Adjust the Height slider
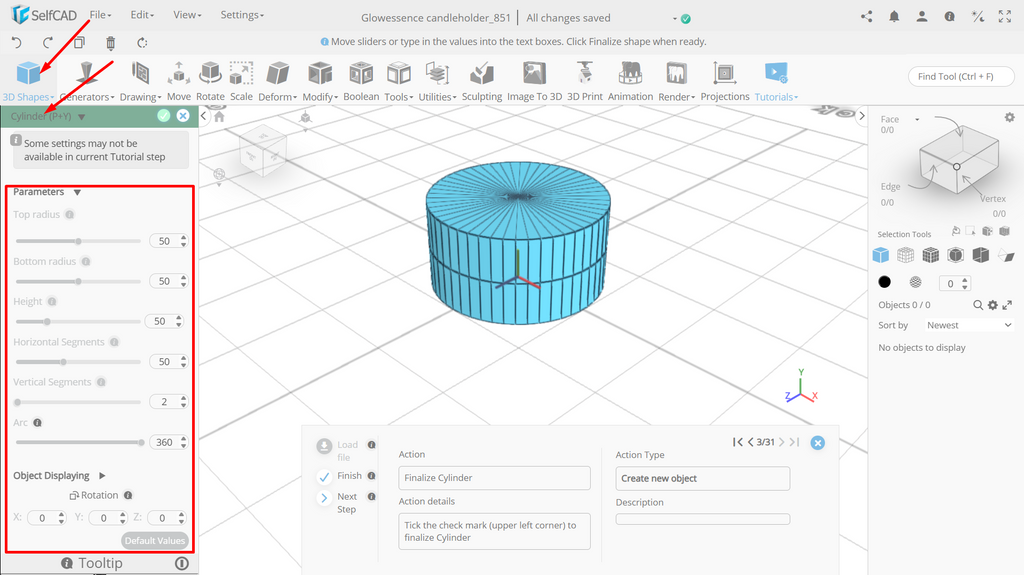Screen dimensions: 1024x575 pos(78,321)
